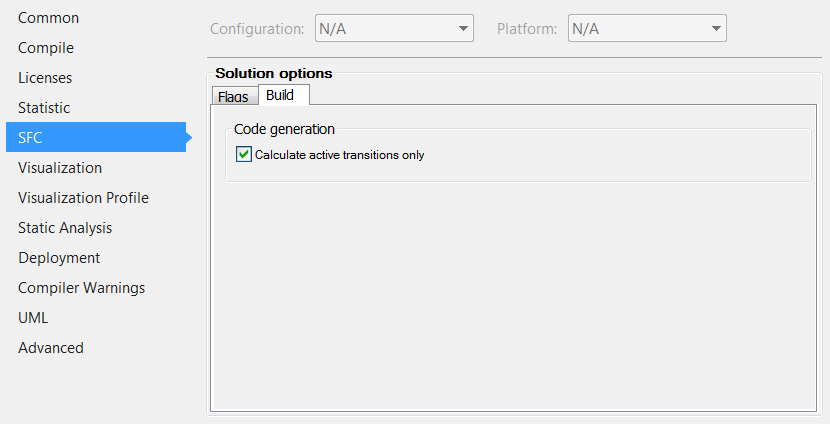Screen dimensions: 830x424
Task: Open the Common settings page
Action: tap(48, 18)
